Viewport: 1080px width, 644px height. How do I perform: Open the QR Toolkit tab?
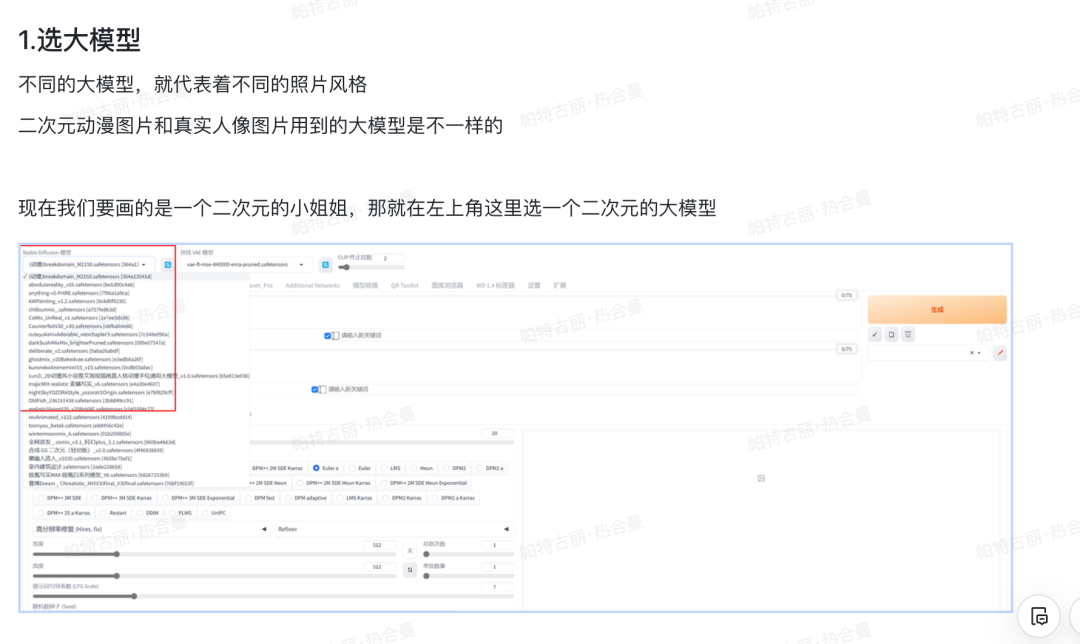pyautogui.click(x=404, y=285)
